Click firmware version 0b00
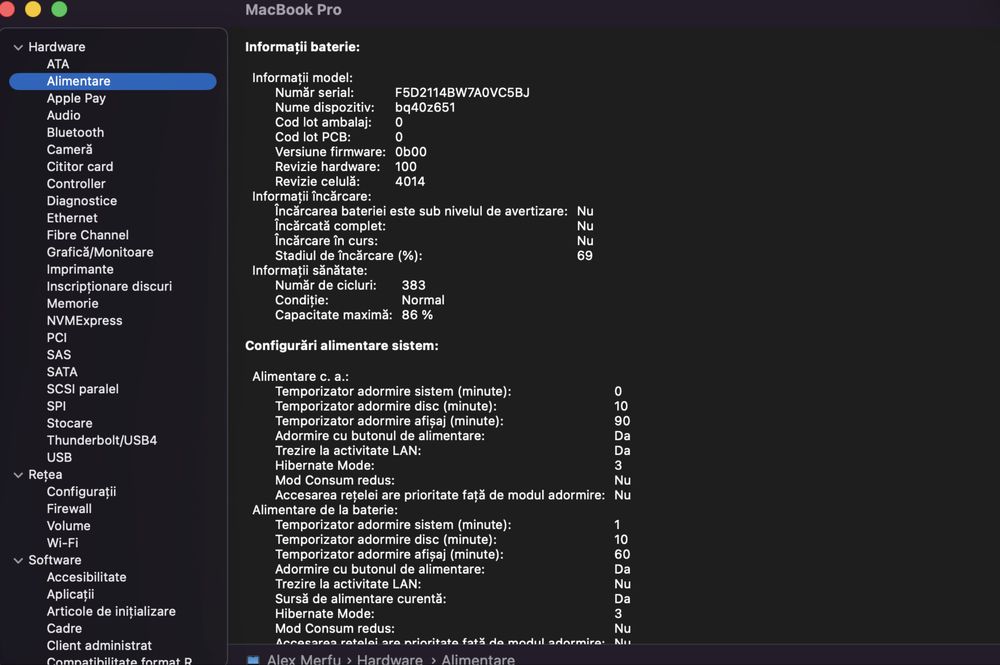The image size is (1000, 665). [x=411, y=152]
